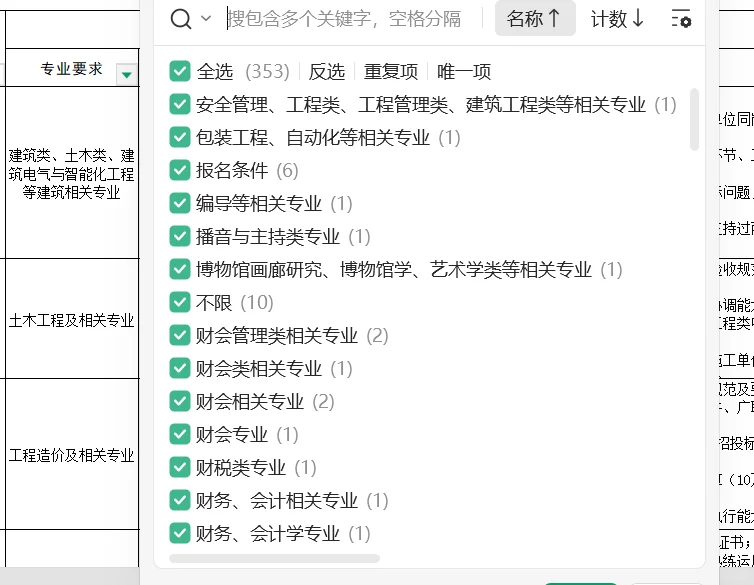Toggle the 财会相关专业 checkbox
Viewport: 754px width, 585px height.
180,401
